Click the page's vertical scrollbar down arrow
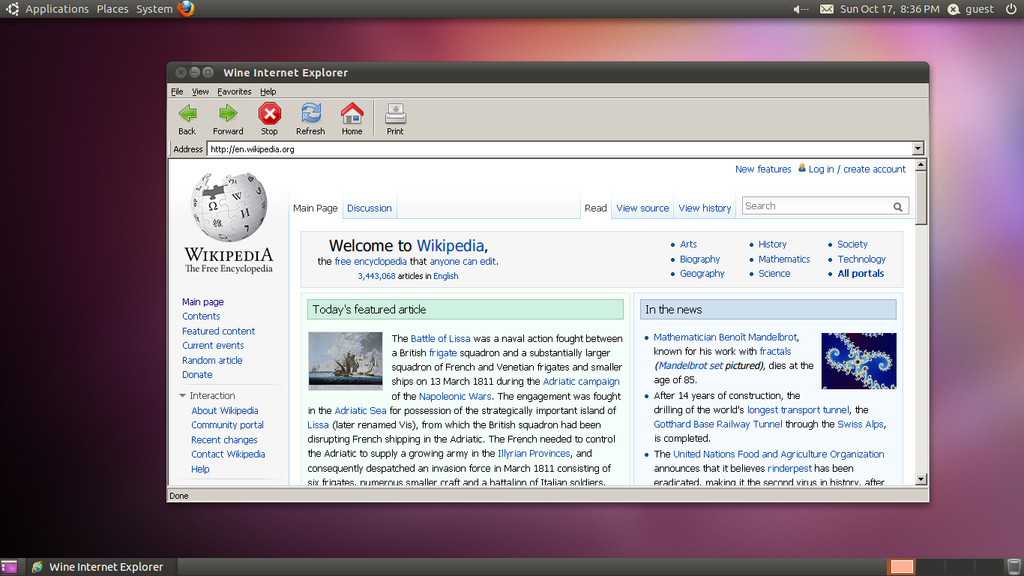Viewport: 1024px width, 576px height. coord(922,479)
